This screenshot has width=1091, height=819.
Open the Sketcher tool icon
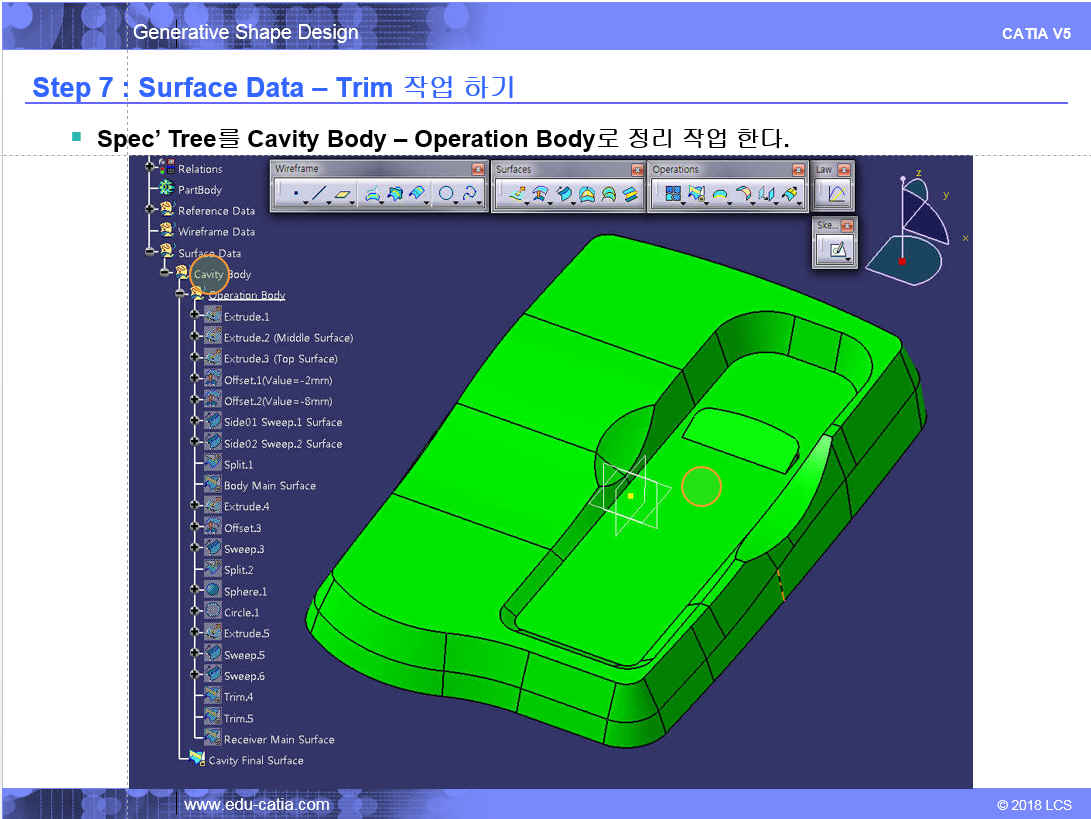[834, 251]
